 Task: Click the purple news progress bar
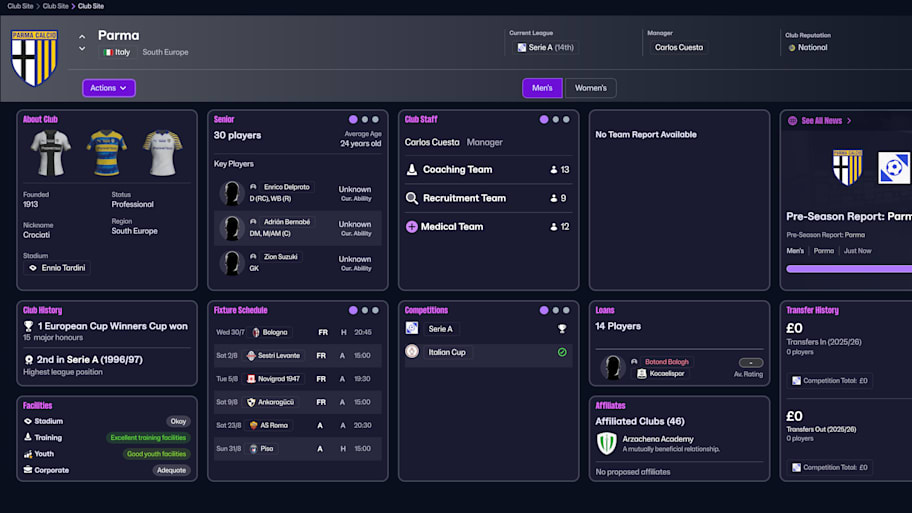tap(849, 269)
